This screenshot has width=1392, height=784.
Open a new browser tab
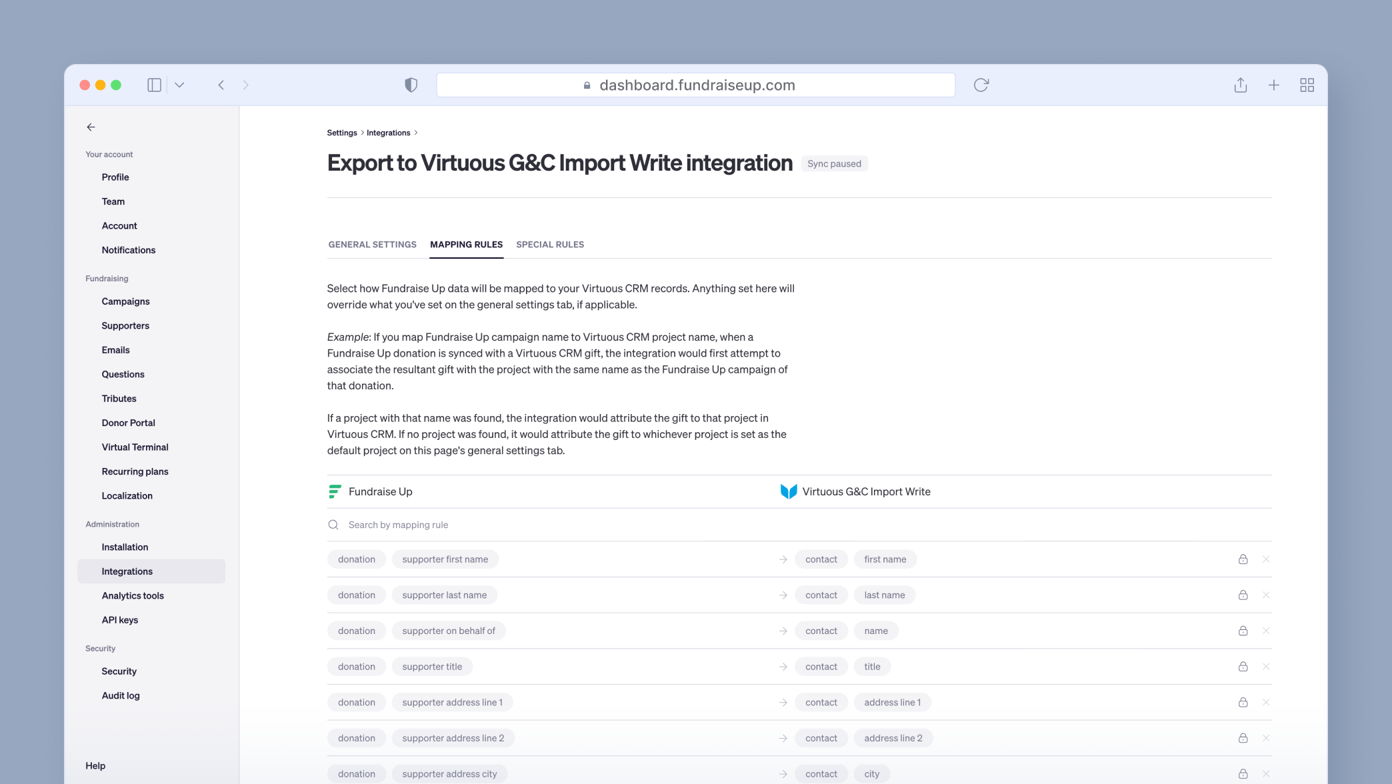tap(1274, 85)
